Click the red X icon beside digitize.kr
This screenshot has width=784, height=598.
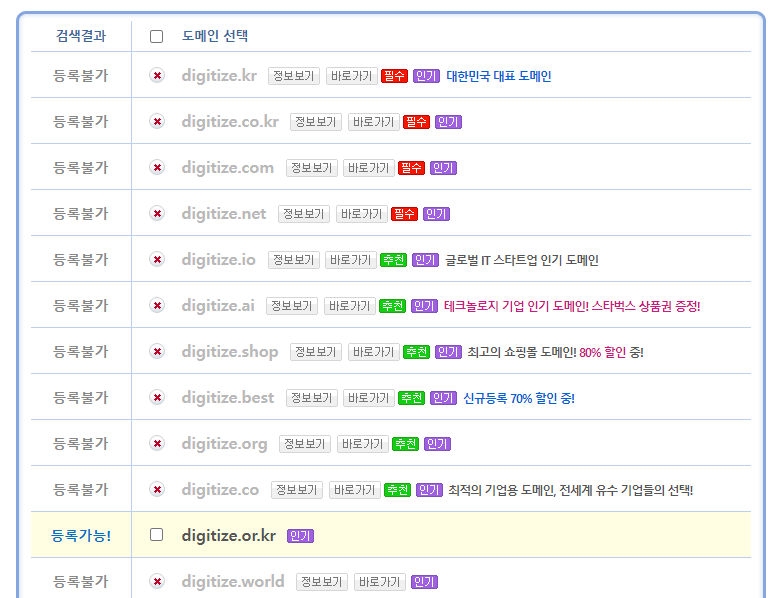157,76
